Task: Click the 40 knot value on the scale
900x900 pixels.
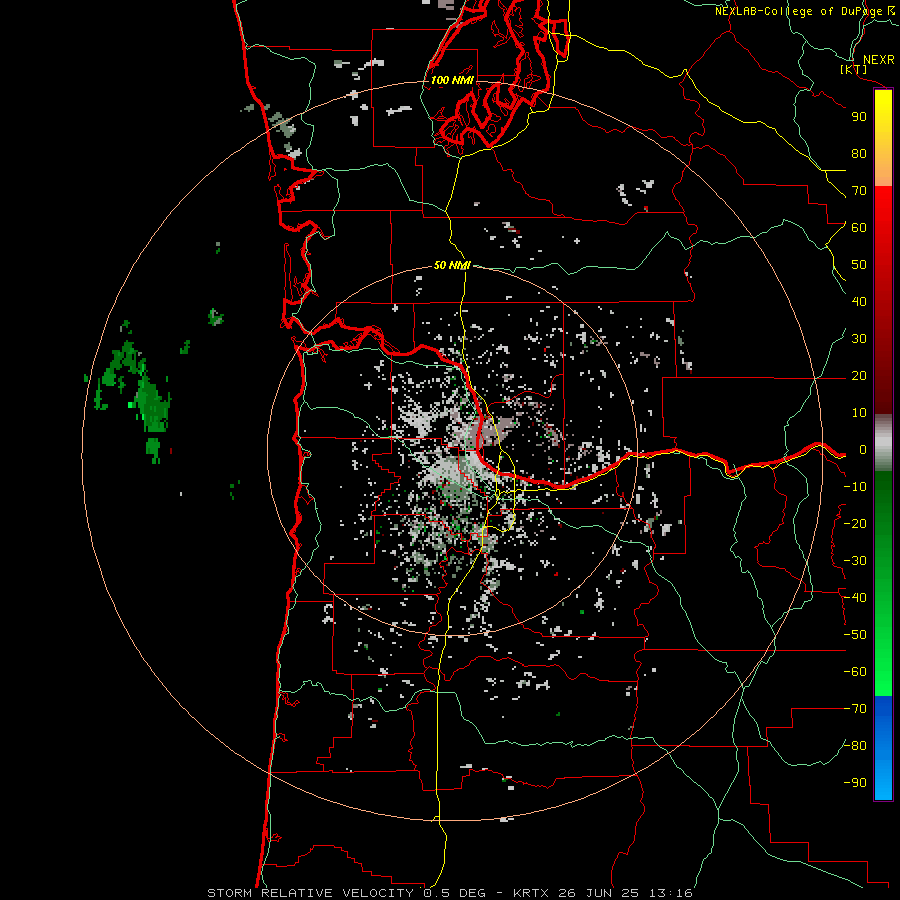Action: (859, 302)
